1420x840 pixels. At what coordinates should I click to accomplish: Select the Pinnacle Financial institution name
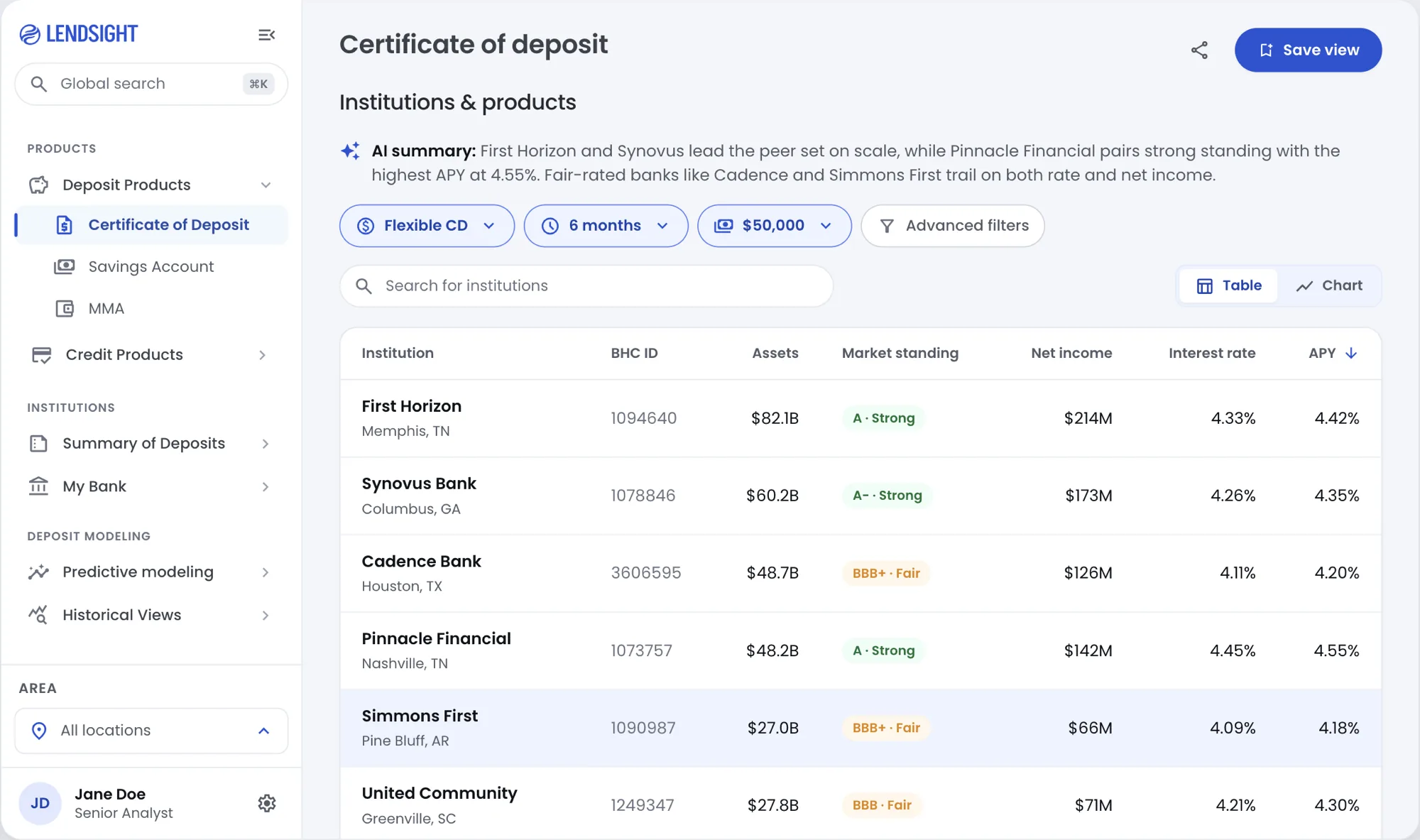(436, 638)
